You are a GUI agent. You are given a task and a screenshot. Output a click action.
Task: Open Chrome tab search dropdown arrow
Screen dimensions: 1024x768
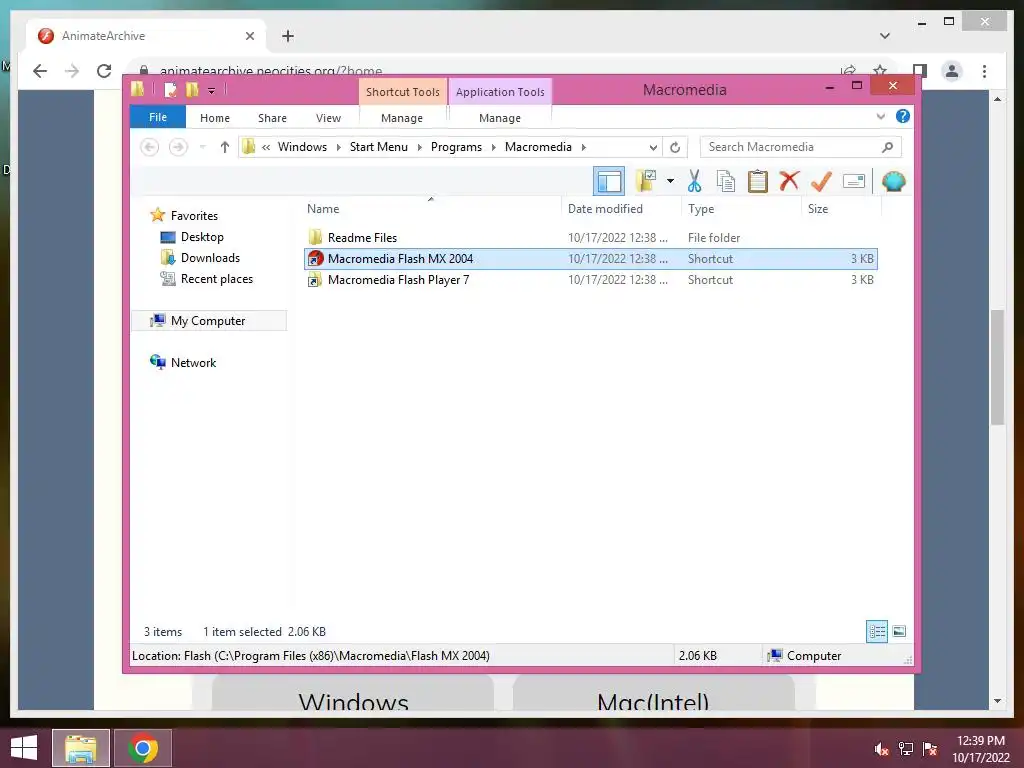[x=885, y=36]
